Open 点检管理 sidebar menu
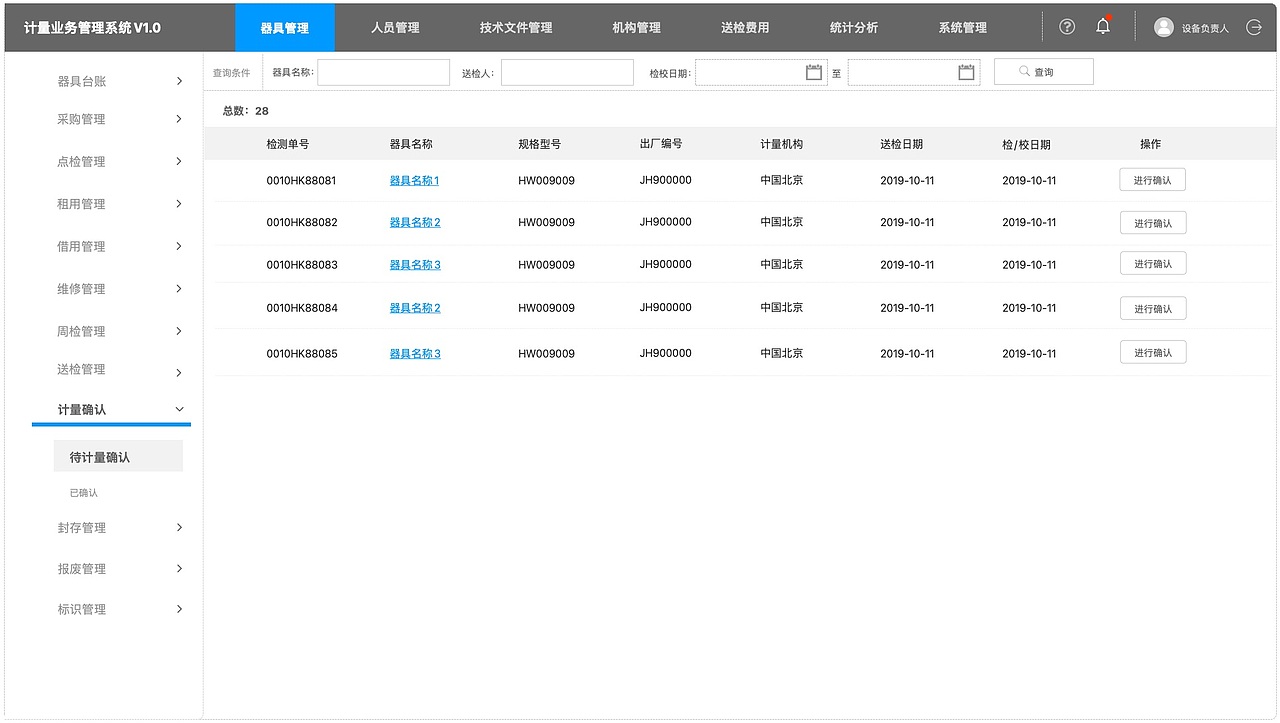 click(x=81, y=161)
